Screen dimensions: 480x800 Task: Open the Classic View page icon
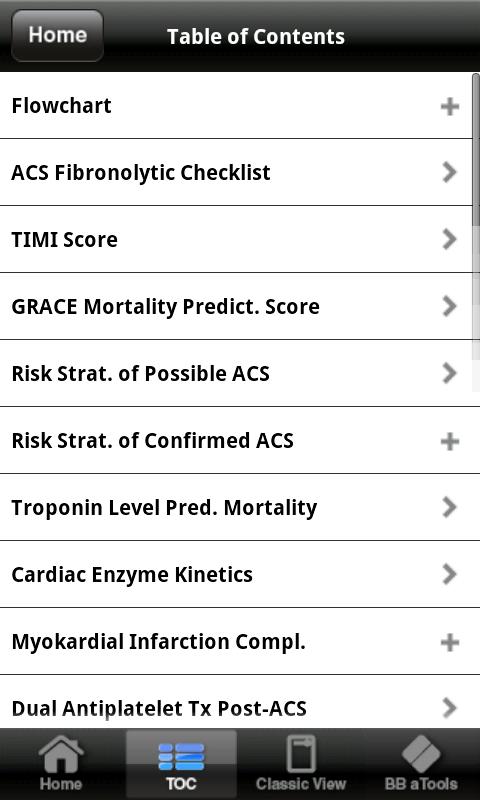tap(301, 754)
